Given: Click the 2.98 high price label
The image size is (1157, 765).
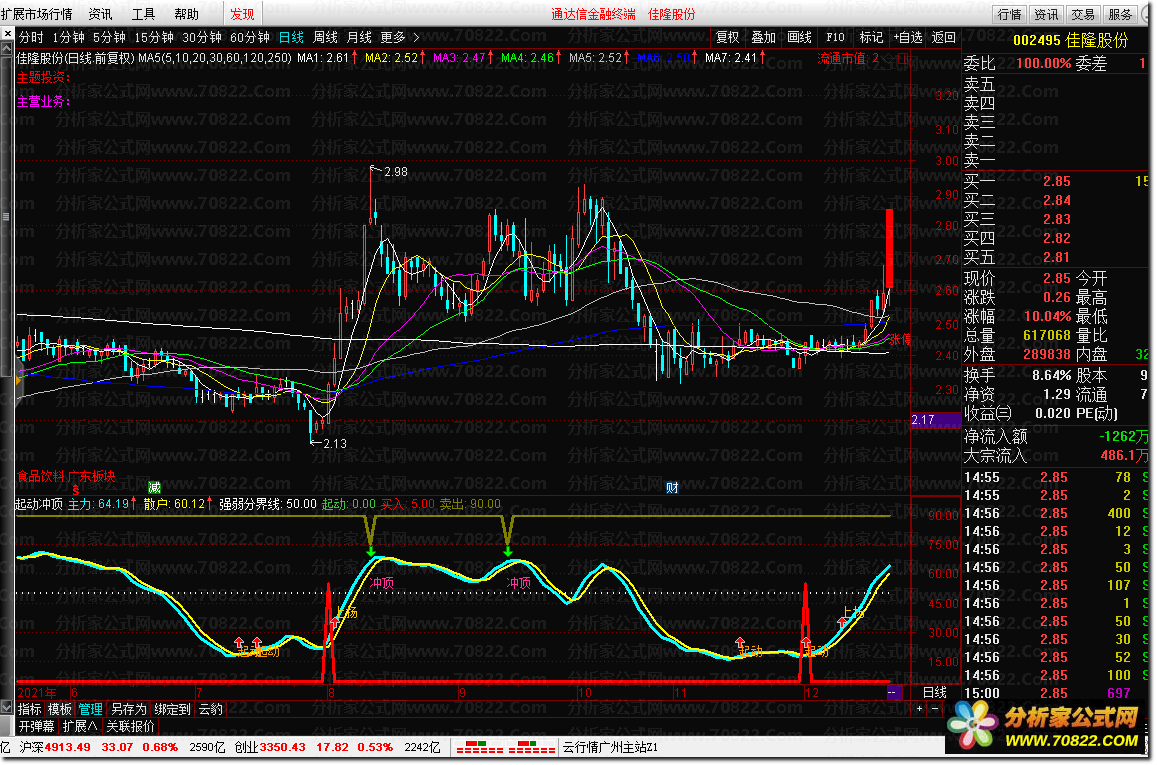Looking at the screenshot, I should click(x=396, y=172).
